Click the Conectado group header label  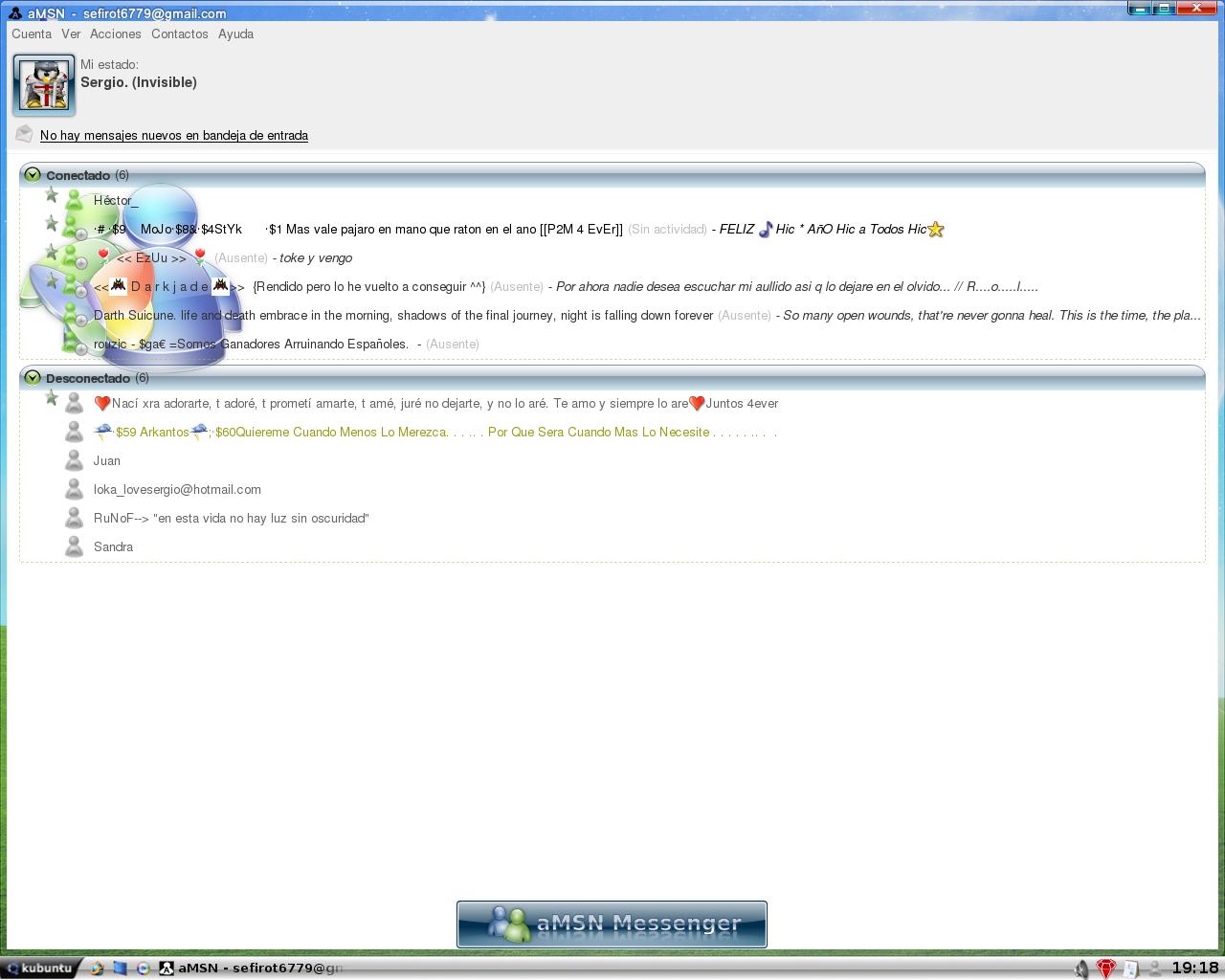pyautogui.click(x=78, y=175)
